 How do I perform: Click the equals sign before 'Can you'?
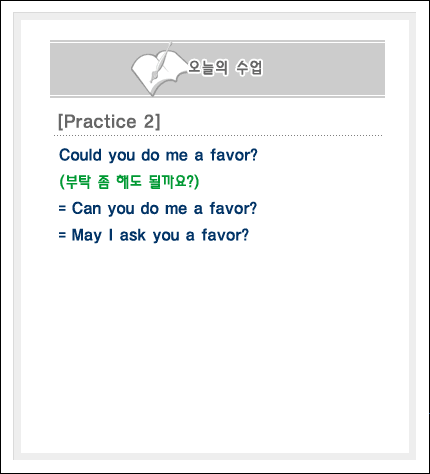(x=62, y=209)
